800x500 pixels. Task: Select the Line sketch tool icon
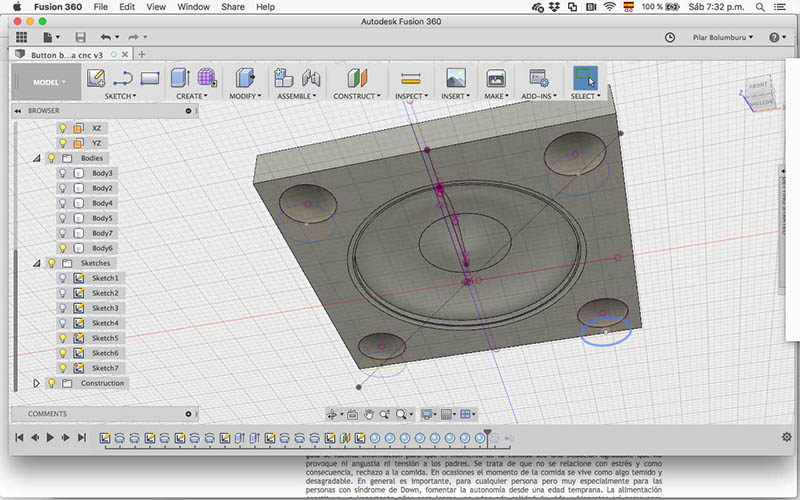tap(123, 78)
